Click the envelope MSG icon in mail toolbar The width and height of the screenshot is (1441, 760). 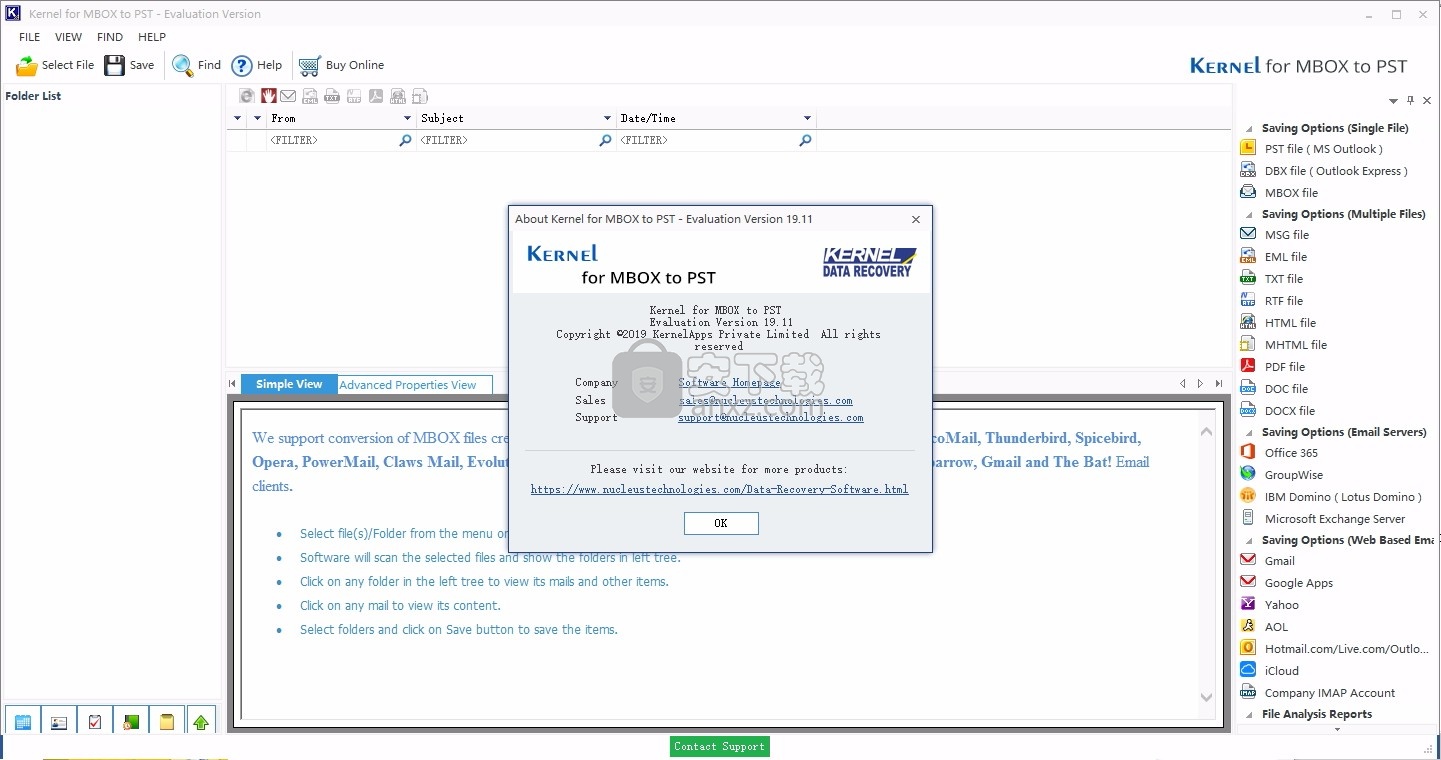click(x=288, y=96)
